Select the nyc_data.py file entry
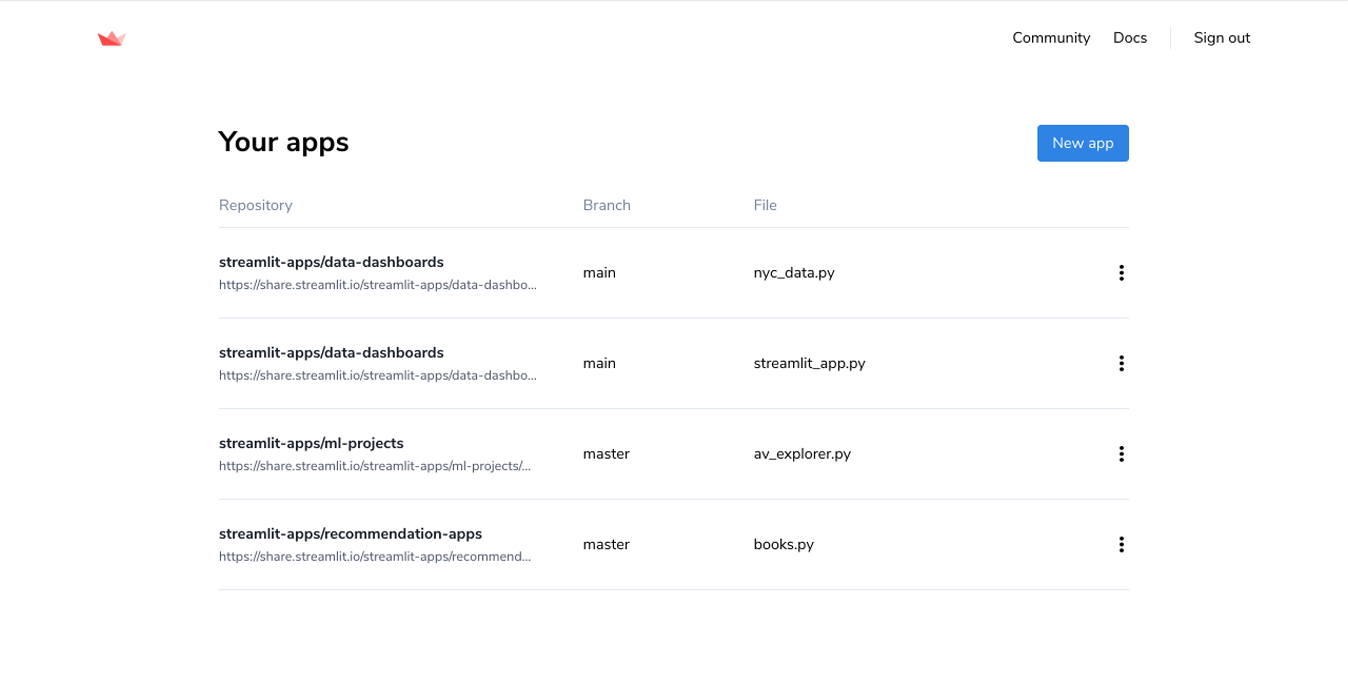The width and height of the screenshot is (1348, 688). (x=794, y=273)
